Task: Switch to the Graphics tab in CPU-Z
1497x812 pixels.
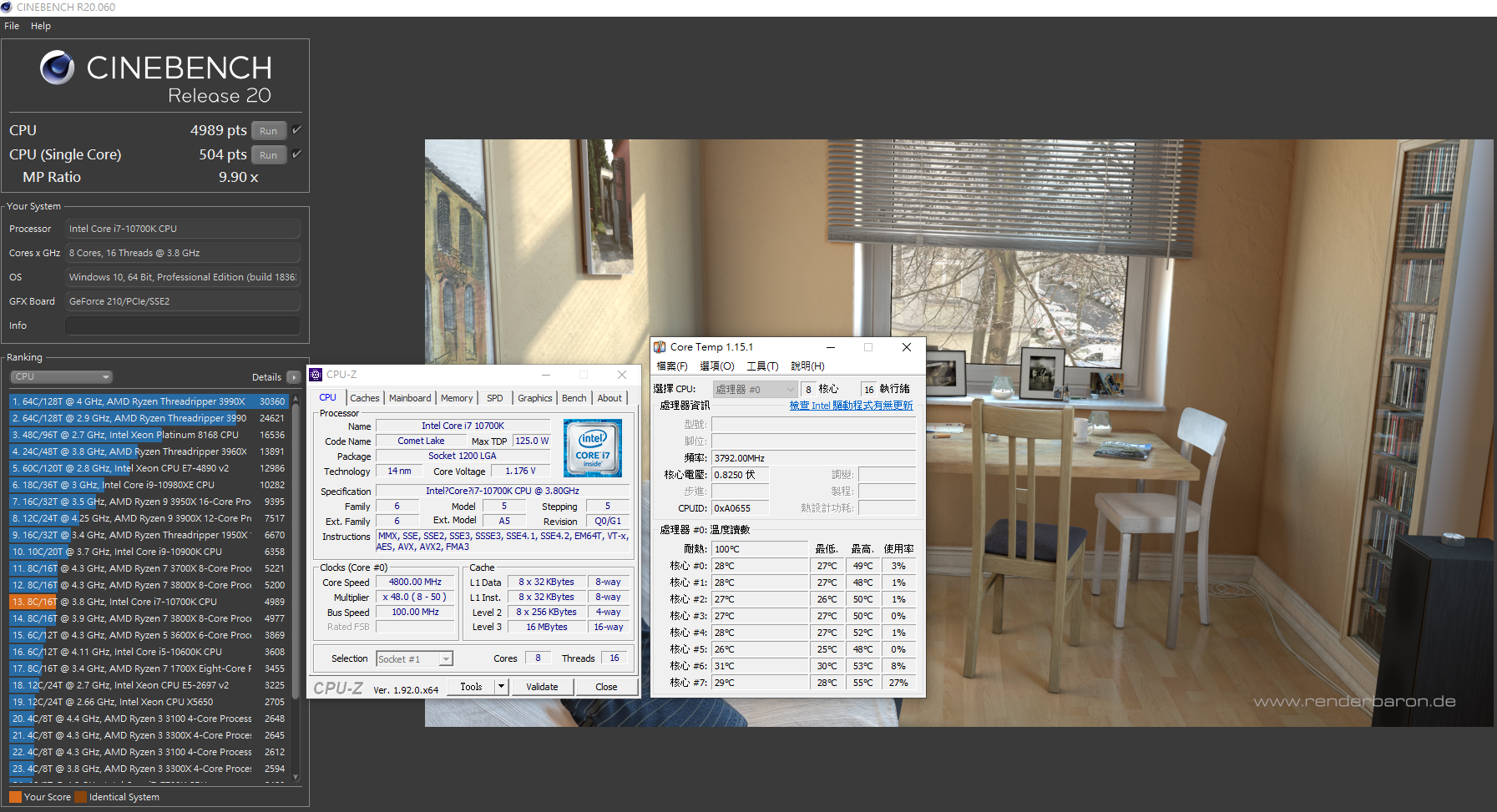Action: point(535,398)
